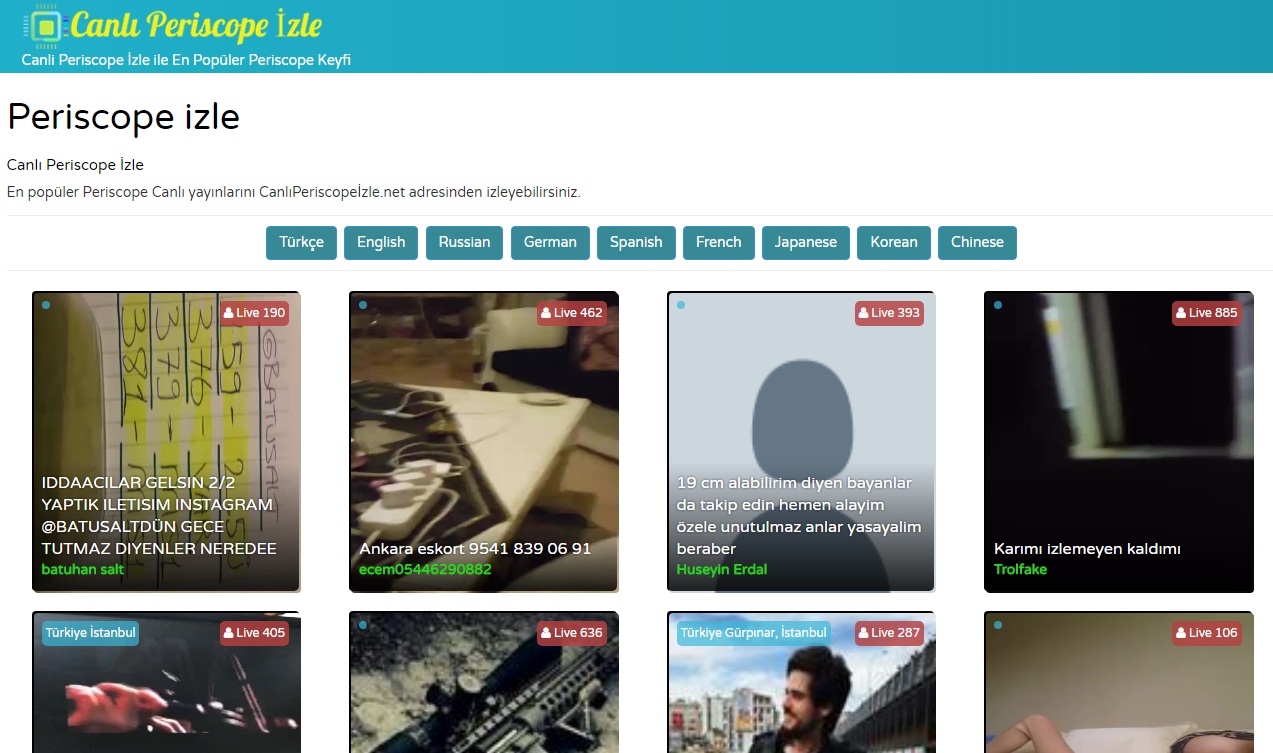Click the Live 462 viewer badge

[x=572, y=313]
